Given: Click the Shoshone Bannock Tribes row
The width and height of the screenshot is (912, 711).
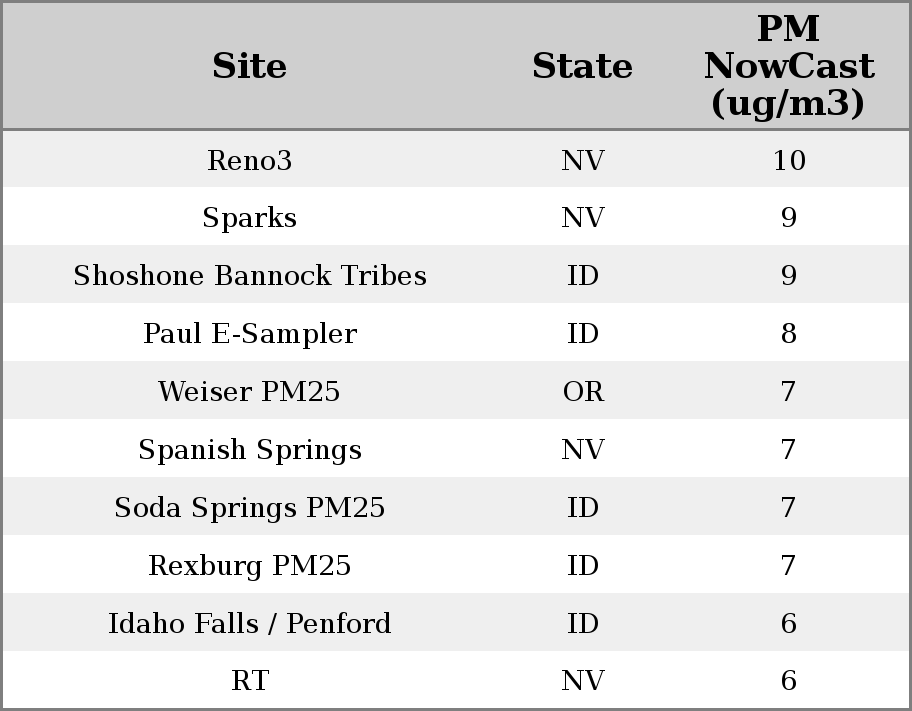Looking at the screenshot, I should point(250,276).
